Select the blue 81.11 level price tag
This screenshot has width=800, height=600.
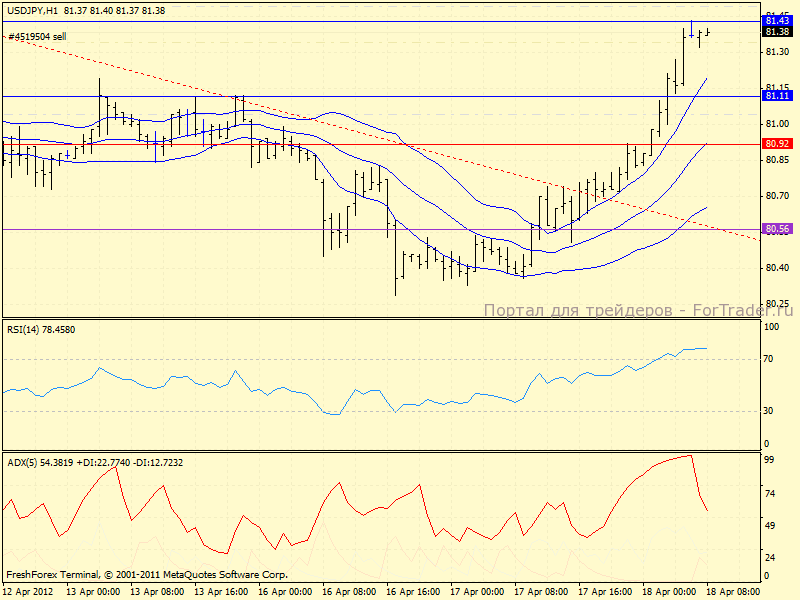(x=777, y=96)
